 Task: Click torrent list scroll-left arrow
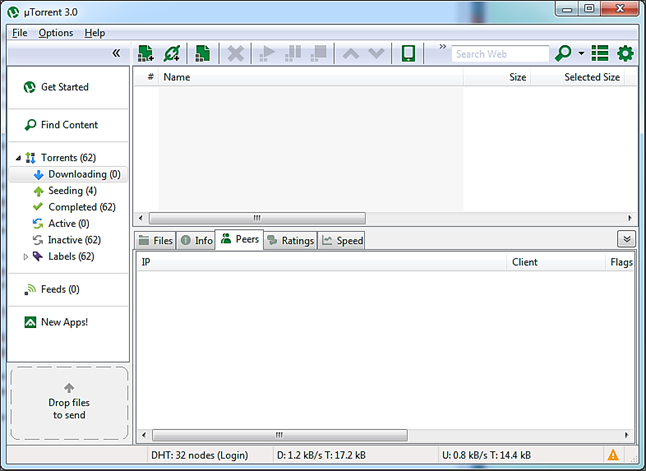140,218
